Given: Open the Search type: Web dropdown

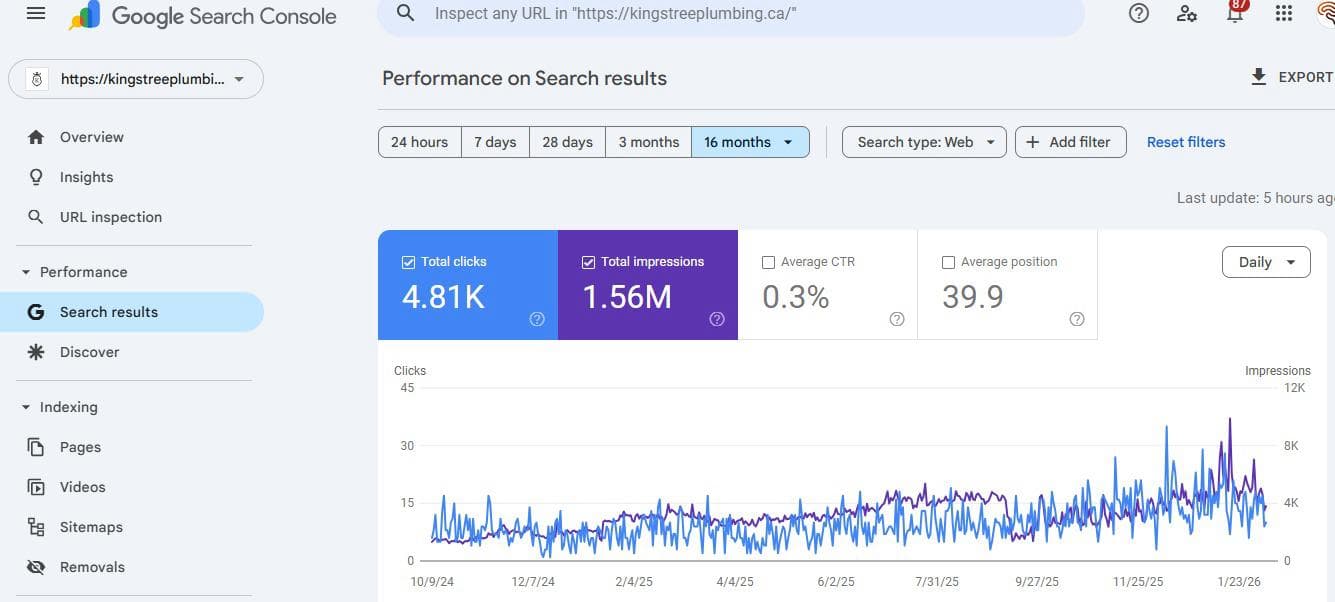Looking at the screenshot, I should pos(923,141).
